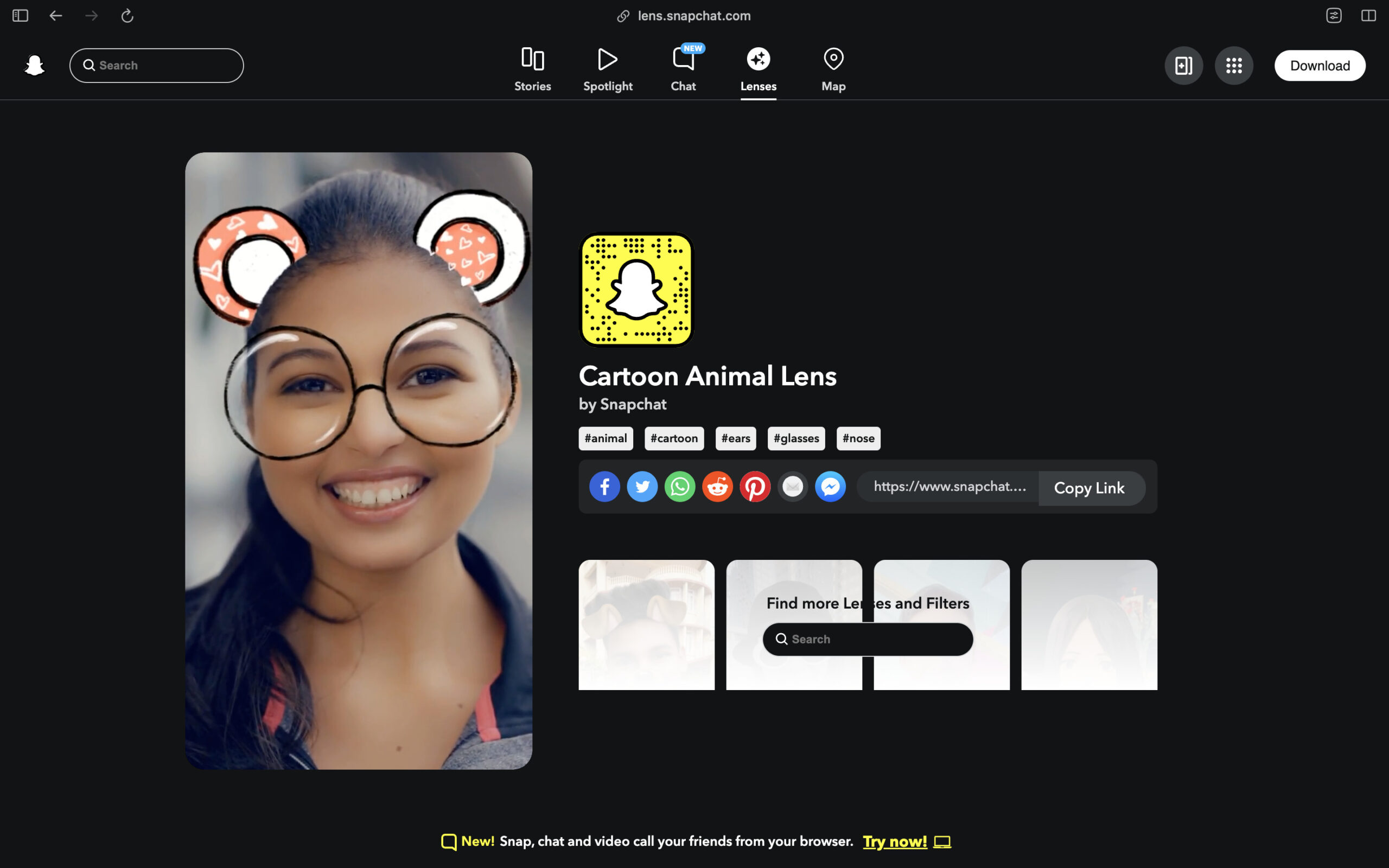Image resolution: width=1389 pixels, height=868 pixels.
Task: Click the by Snapchat creator text
Action: click(622, 405)
